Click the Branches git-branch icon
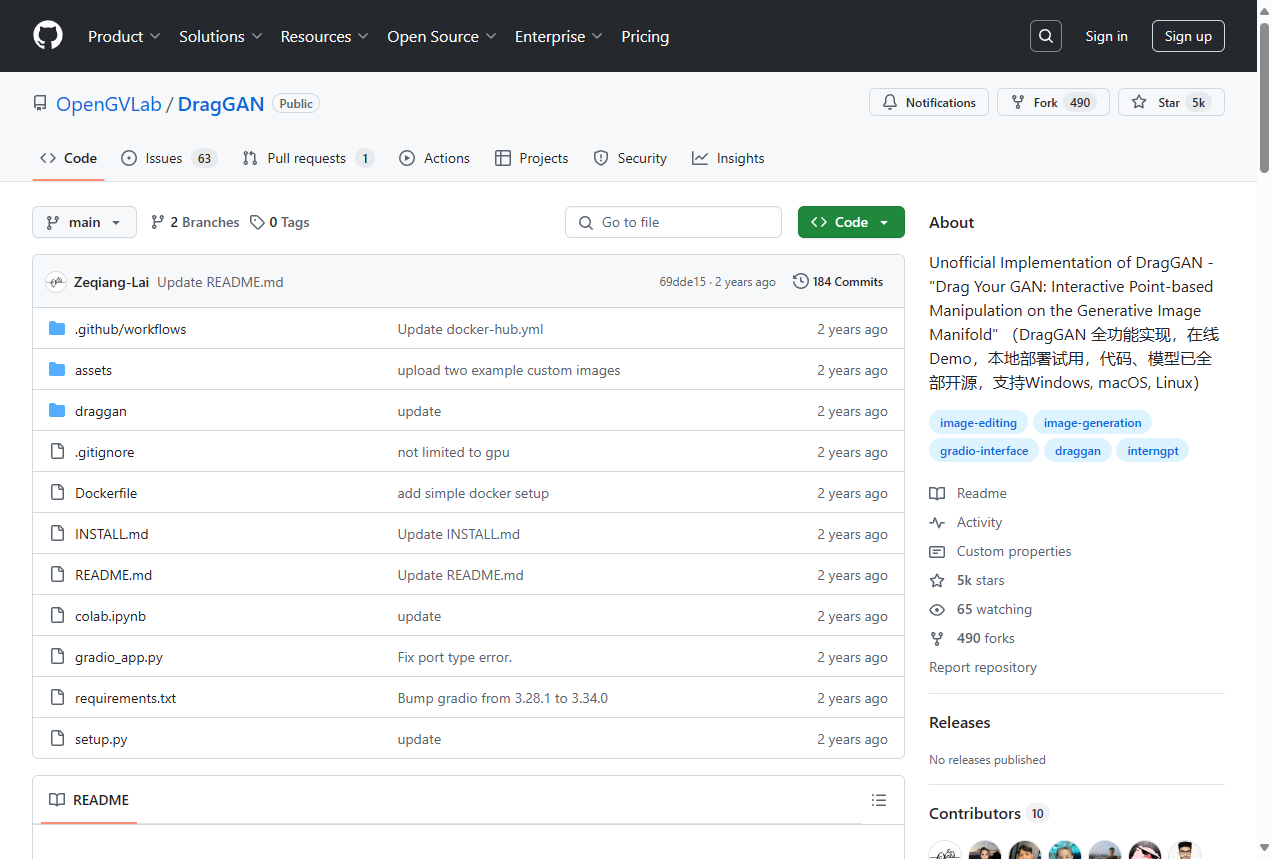The height and width of the screenshot is (859, 1272). coord(158,222)
